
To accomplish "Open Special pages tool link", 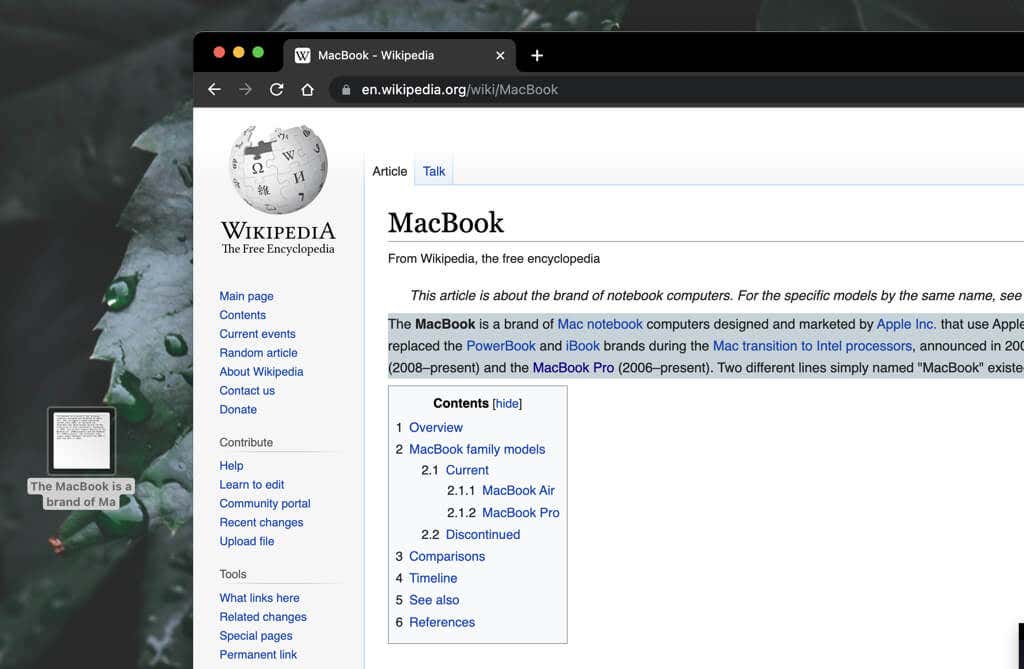I will point(256,636).
